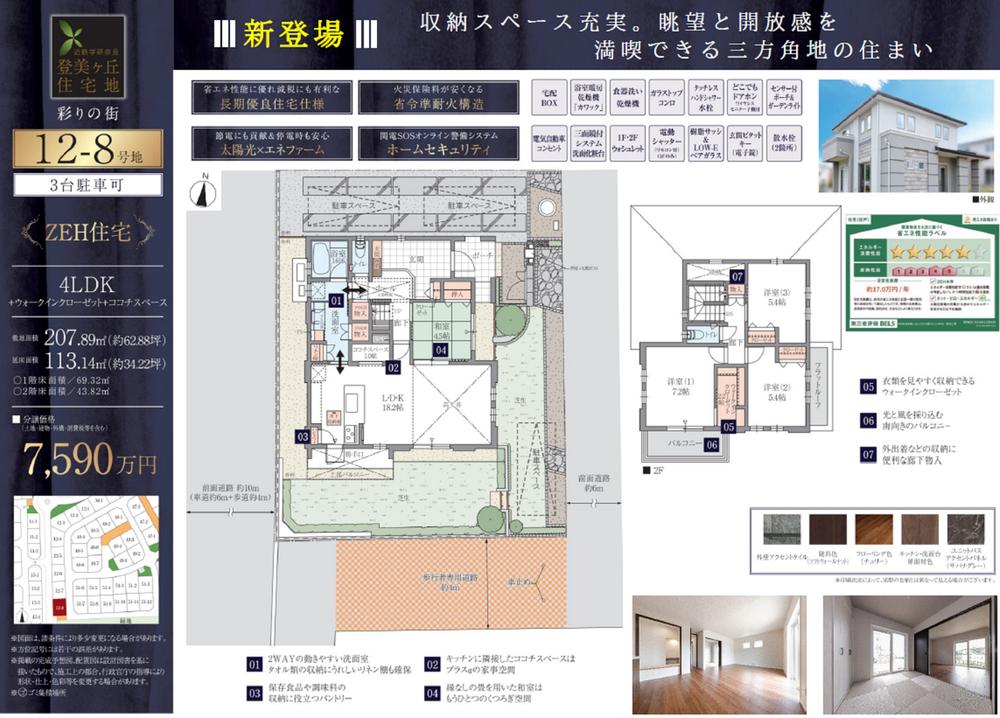The image size is (1000, 718).
Task: Click the 長期優良住宅仕様 banner
Action: click(x=272, y=98)
